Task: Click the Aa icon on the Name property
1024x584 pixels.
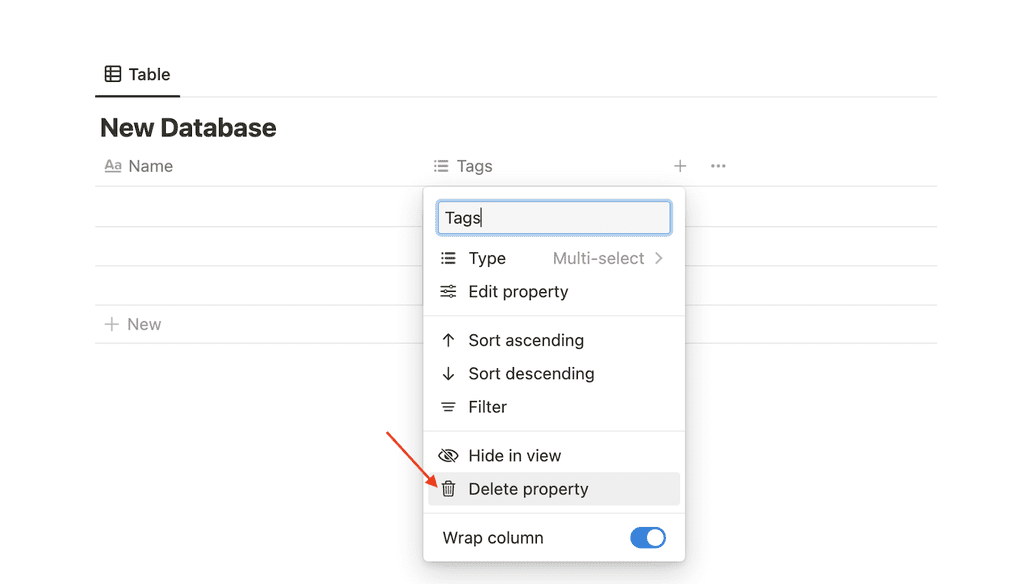Action: coord(113,166)
